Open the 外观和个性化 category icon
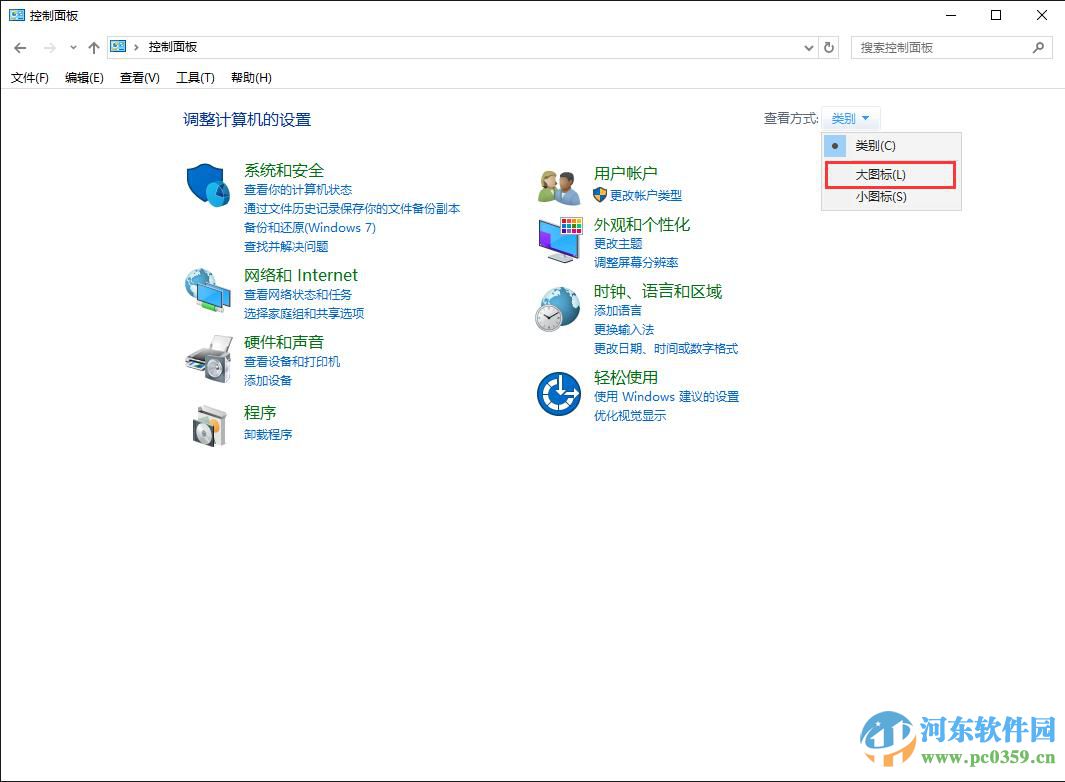 click(x=557, y=238)
